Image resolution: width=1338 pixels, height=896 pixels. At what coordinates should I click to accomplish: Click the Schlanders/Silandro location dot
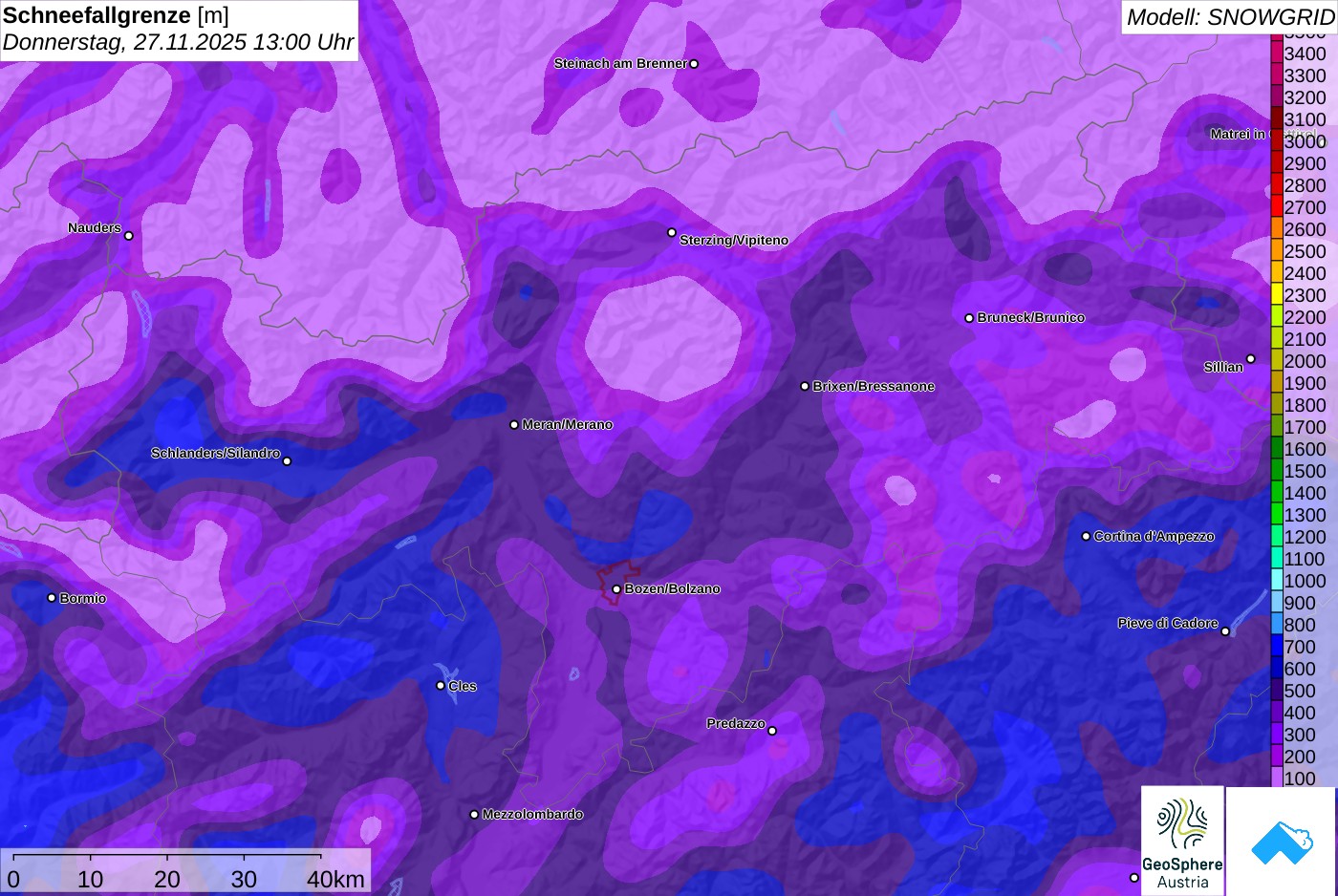click(287, 461)
